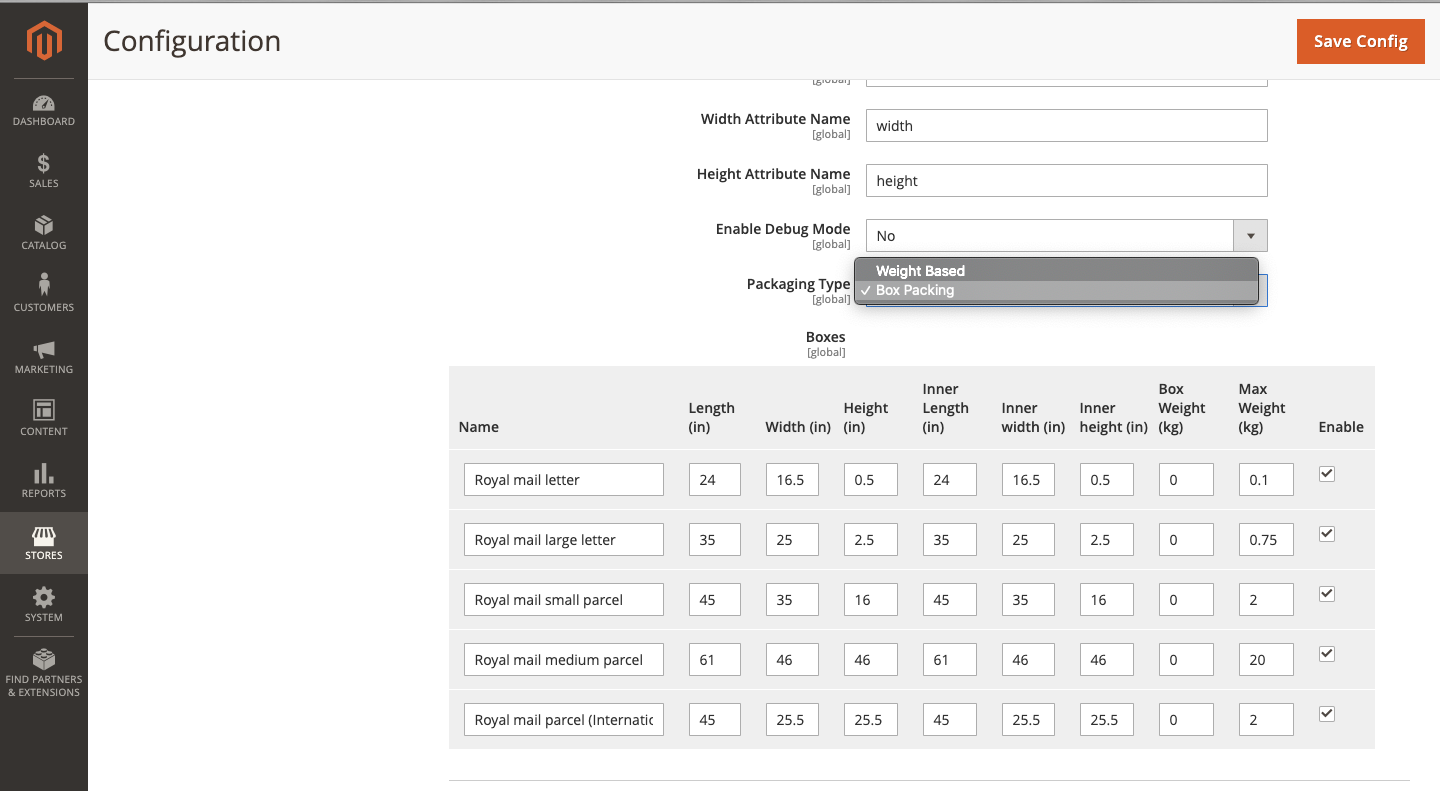This screenshot has width=1440, height=791.
Task: Open the Catalog sidebar icon
Action: point(44,232)
